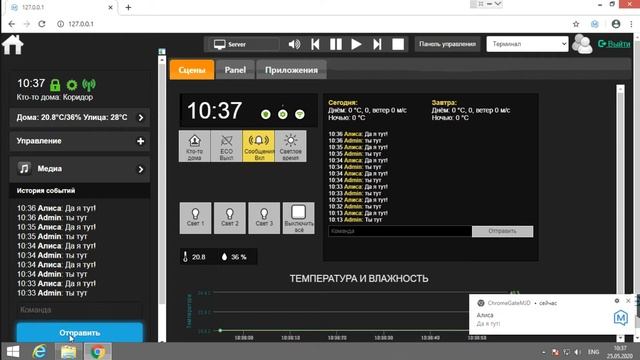The height and width of the screenshot is (360, 640).
Task: Toggle the Светлое время tile
Action: click(291, 146)
